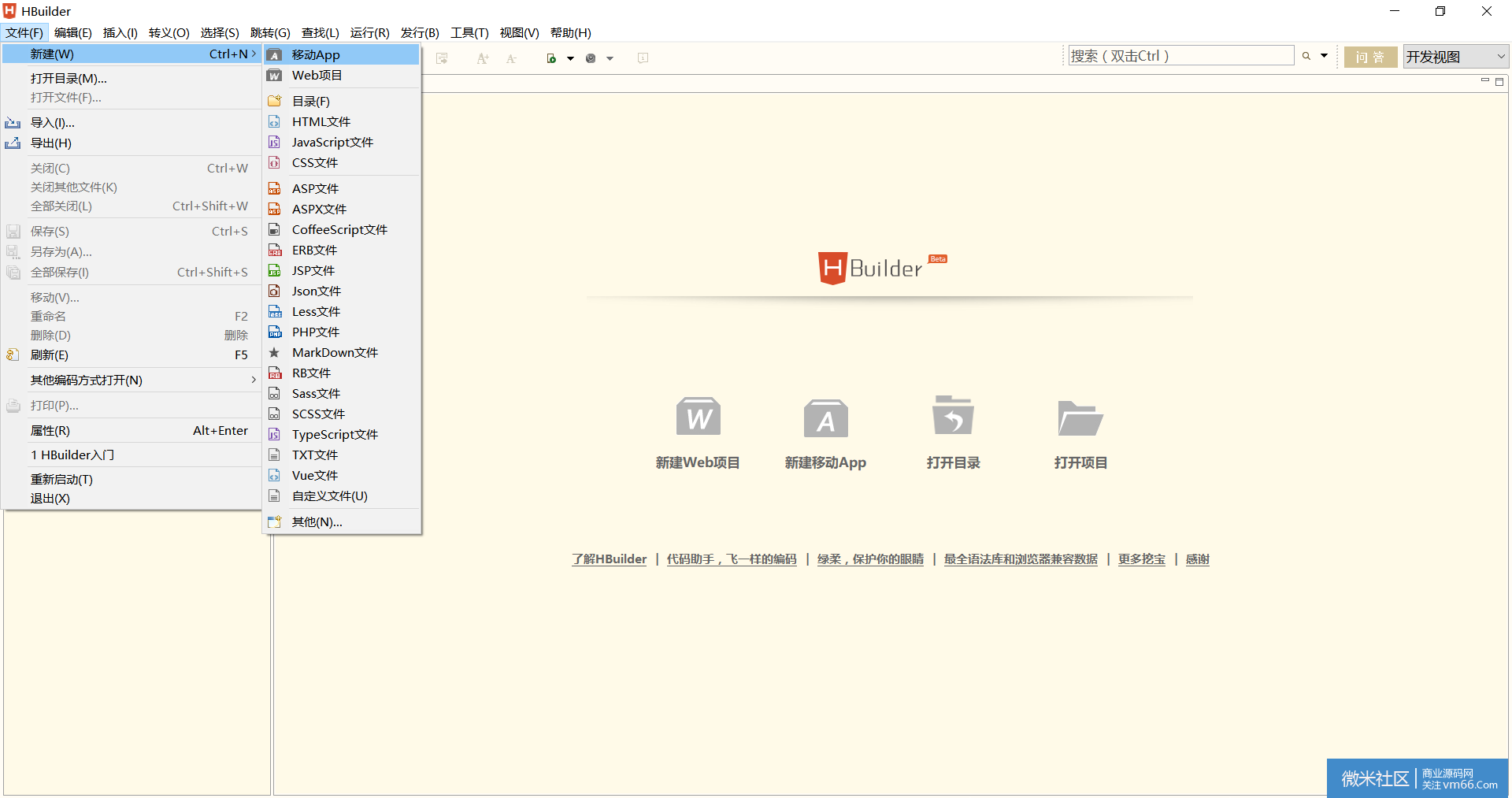Select 属性(R) menu entry
This screenshot has width=1512, height=798.
point(132,430)
